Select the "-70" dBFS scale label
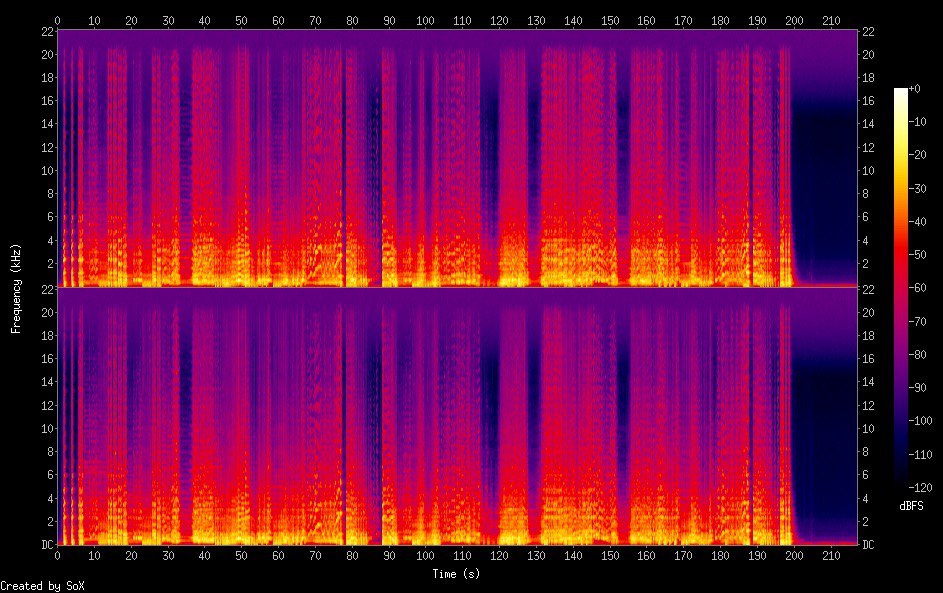The image size is (943, 593). tap(917, 321)
